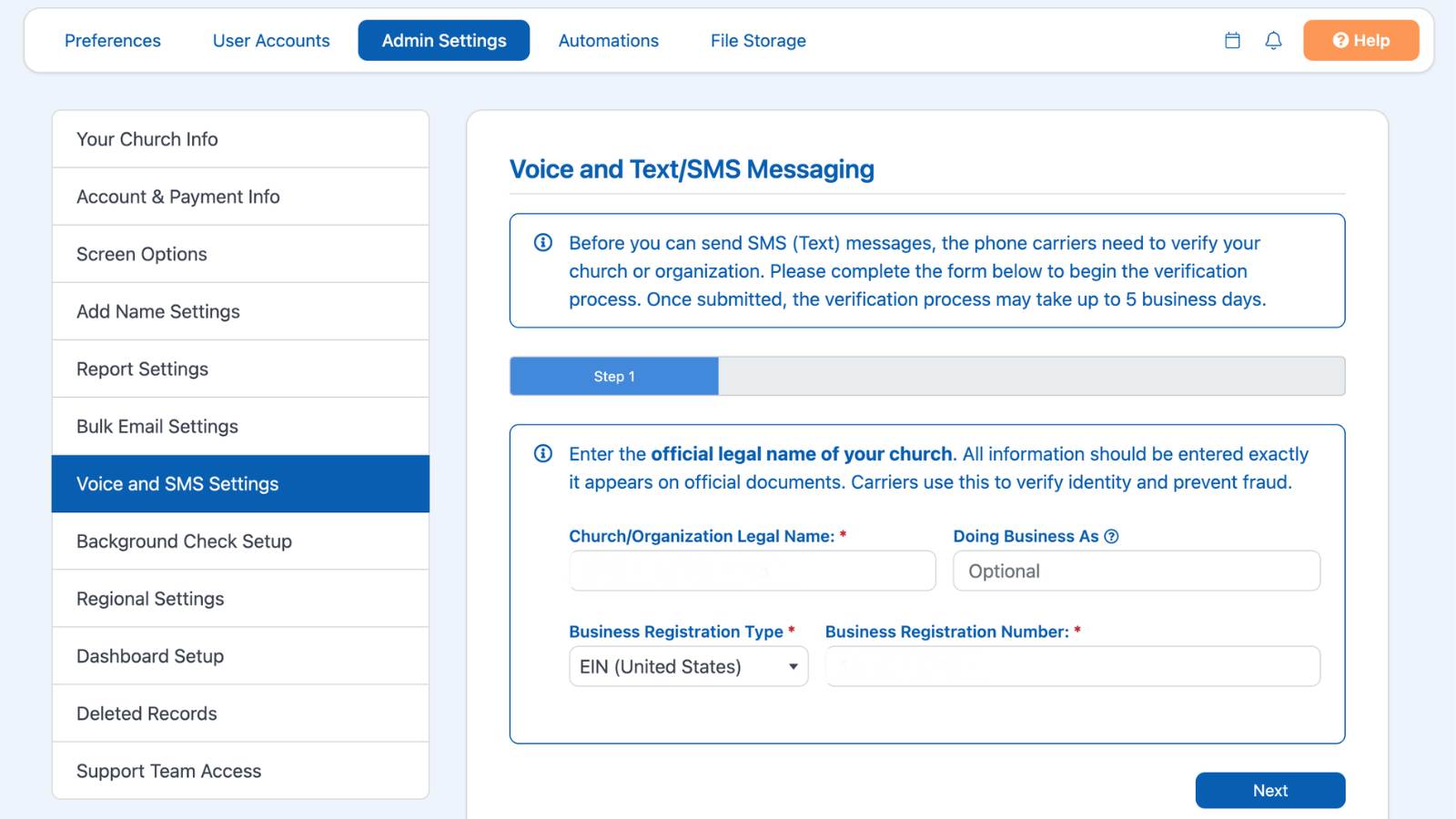Open Add Name Settings
This screenshot has width=1456, height=819.
[x=240, y=311]
